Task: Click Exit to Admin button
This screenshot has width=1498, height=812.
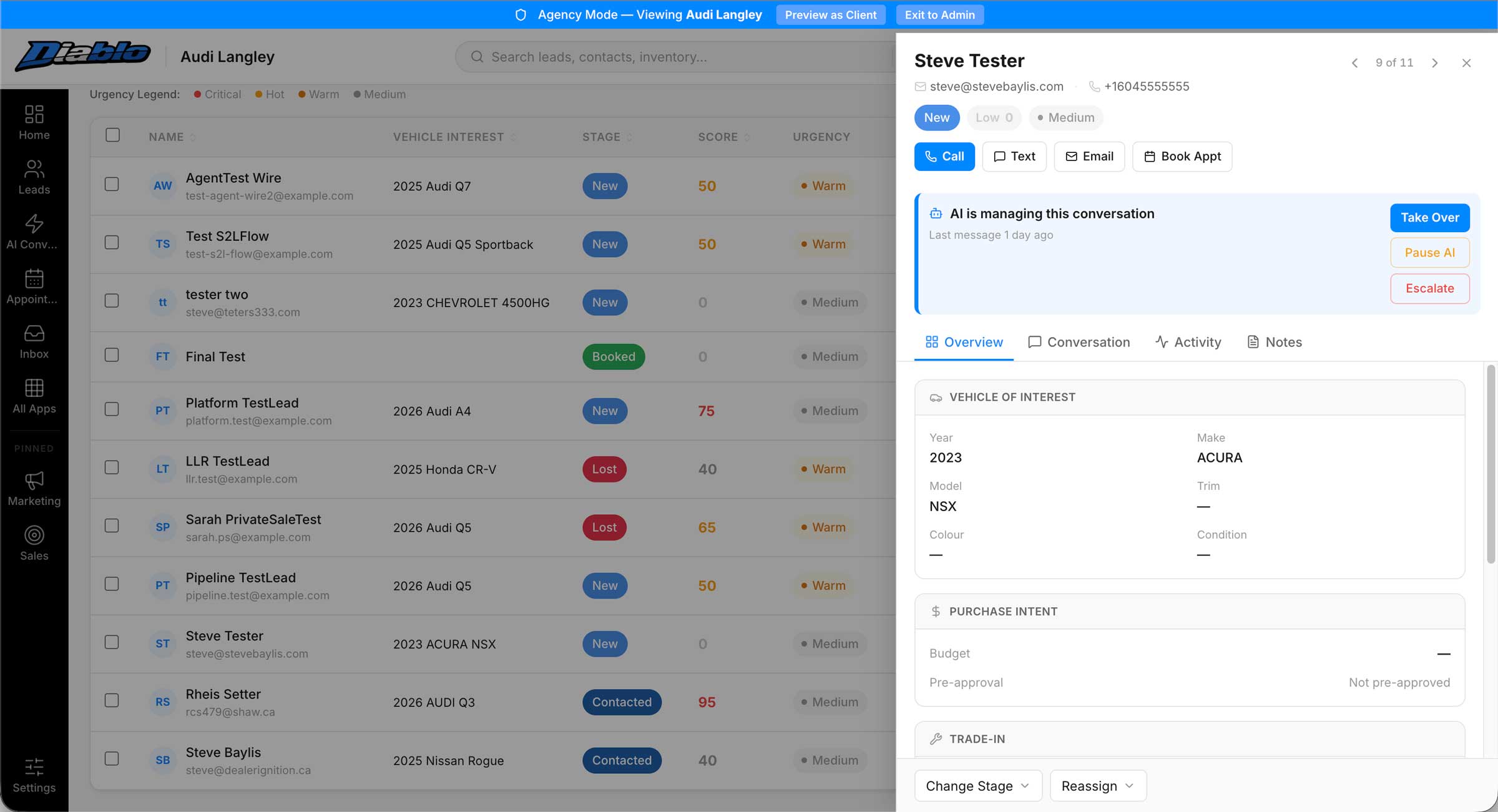Action: click(x=940, y=15)
